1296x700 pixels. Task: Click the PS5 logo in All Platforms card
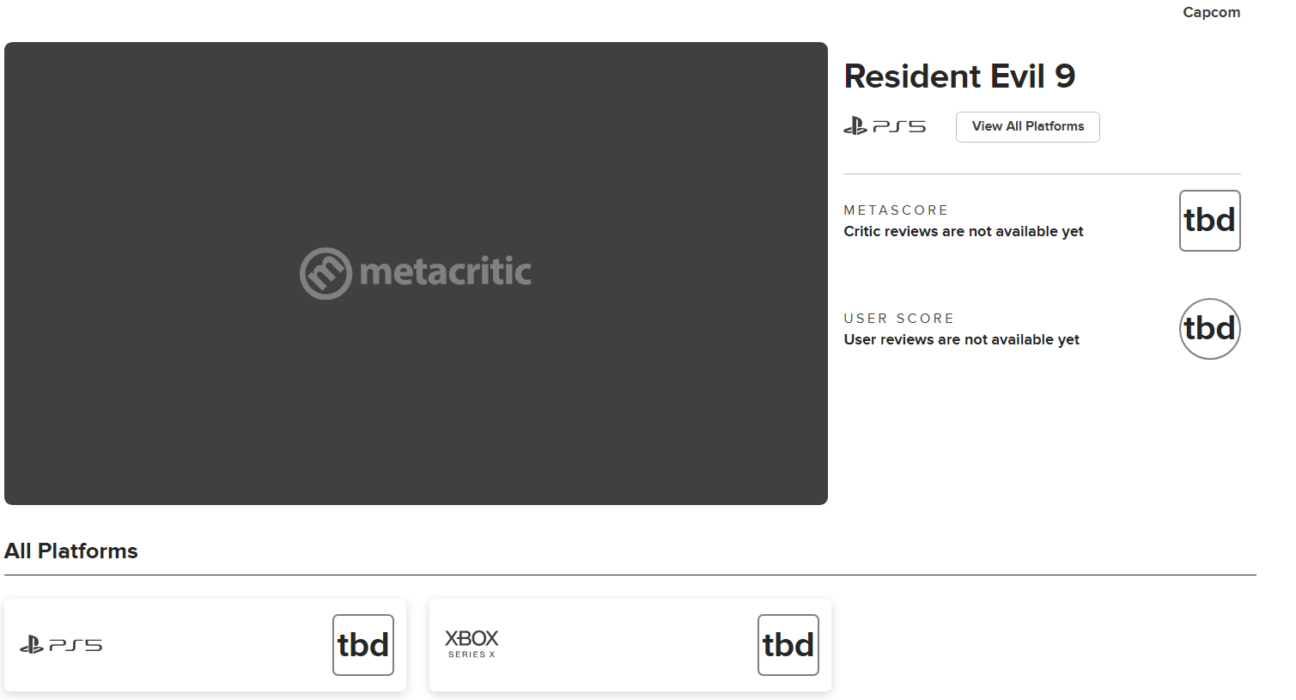point(60,645)
